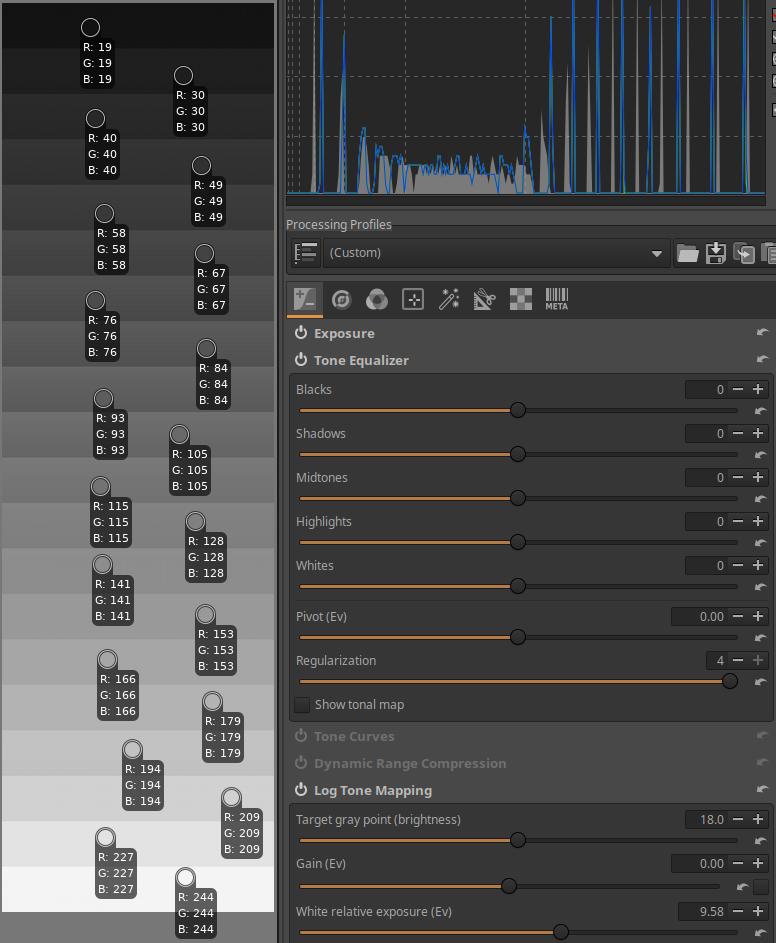Click the save processing profile icon
Screen dimensions: 776x943
[715, 253]
